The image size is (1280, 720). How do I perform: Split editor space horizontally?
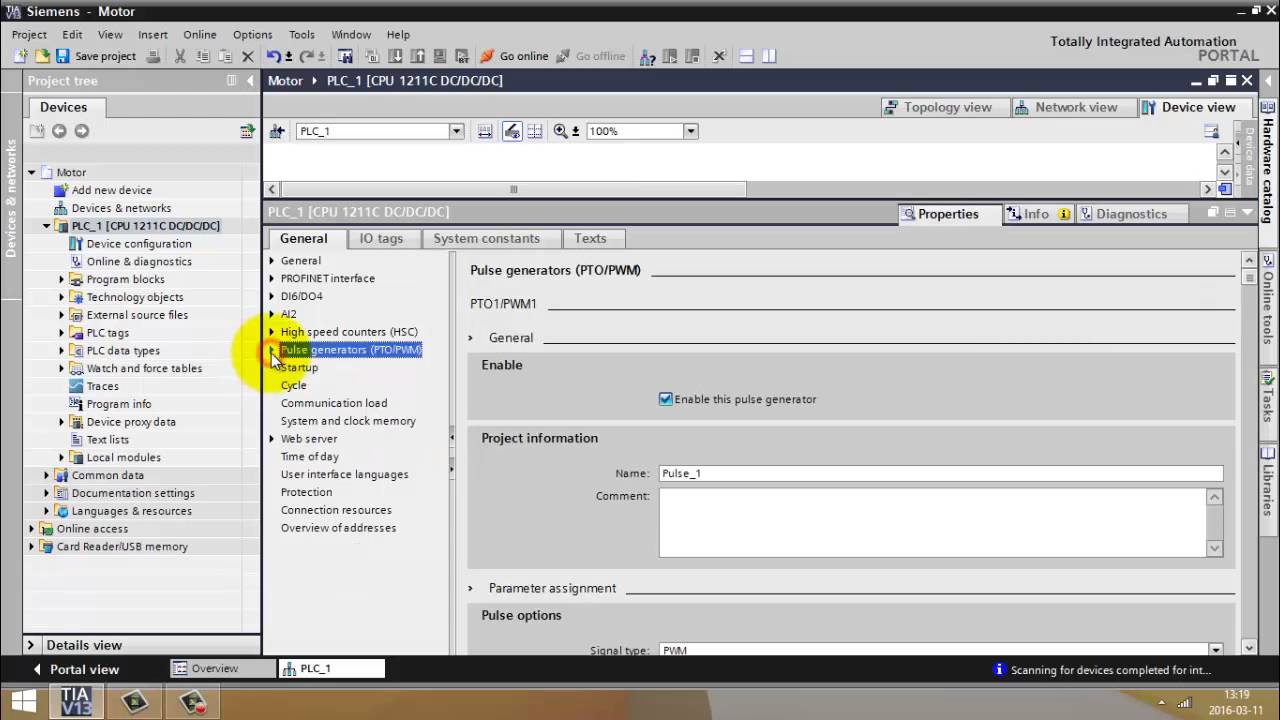(745, 56)
